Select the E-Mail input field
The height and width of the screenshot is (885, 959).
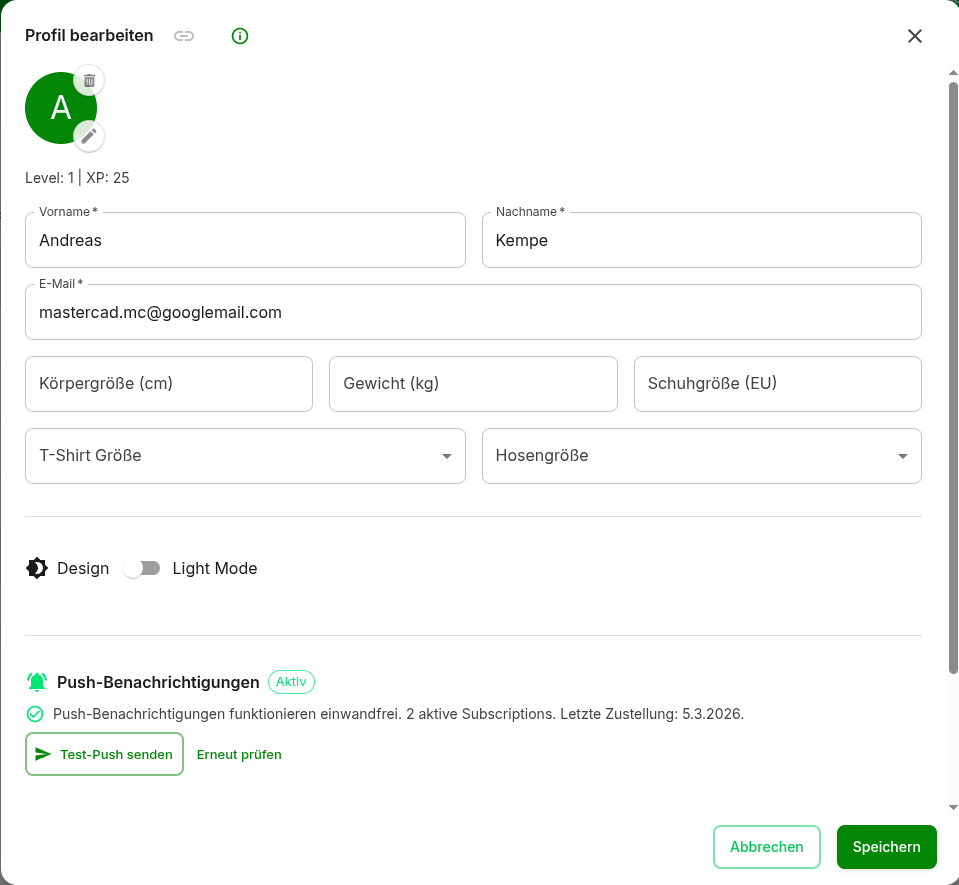coord(473,312)
